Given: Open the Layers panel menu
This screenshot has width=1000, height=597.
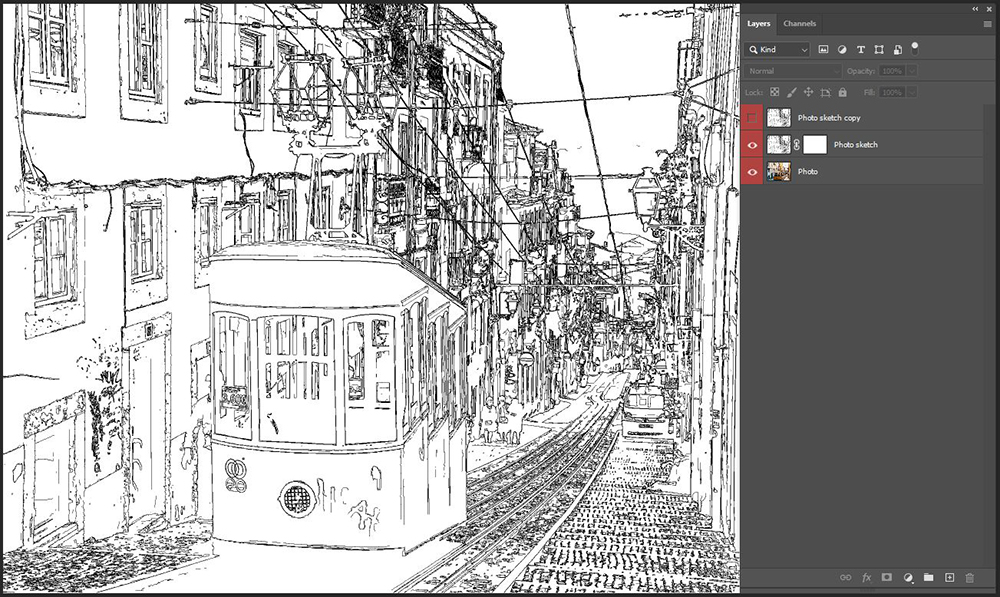Looking at the screenshot, I should click(x=987, y=24).
